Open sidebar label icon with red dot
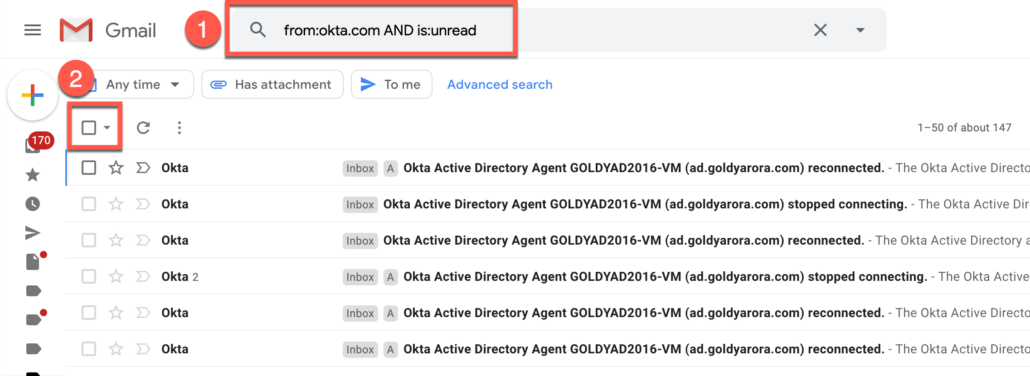 (x=35, y=319)
